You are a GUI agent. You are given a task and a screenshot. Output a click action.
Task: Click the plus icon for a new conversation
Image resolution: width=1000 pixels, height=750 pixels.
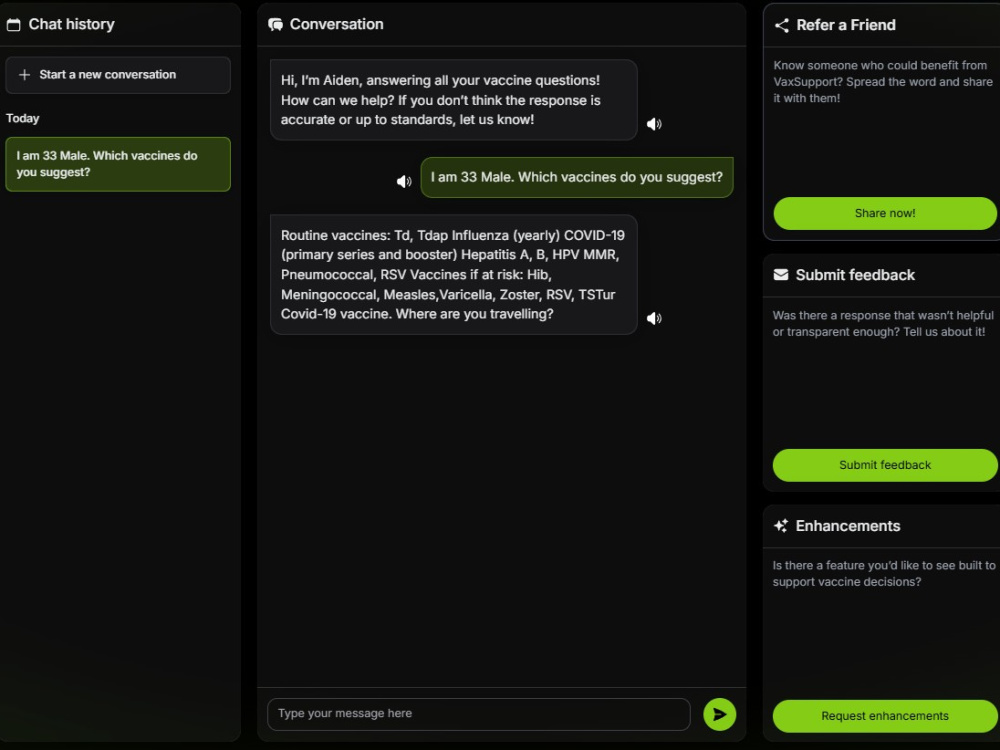(24, 75)
